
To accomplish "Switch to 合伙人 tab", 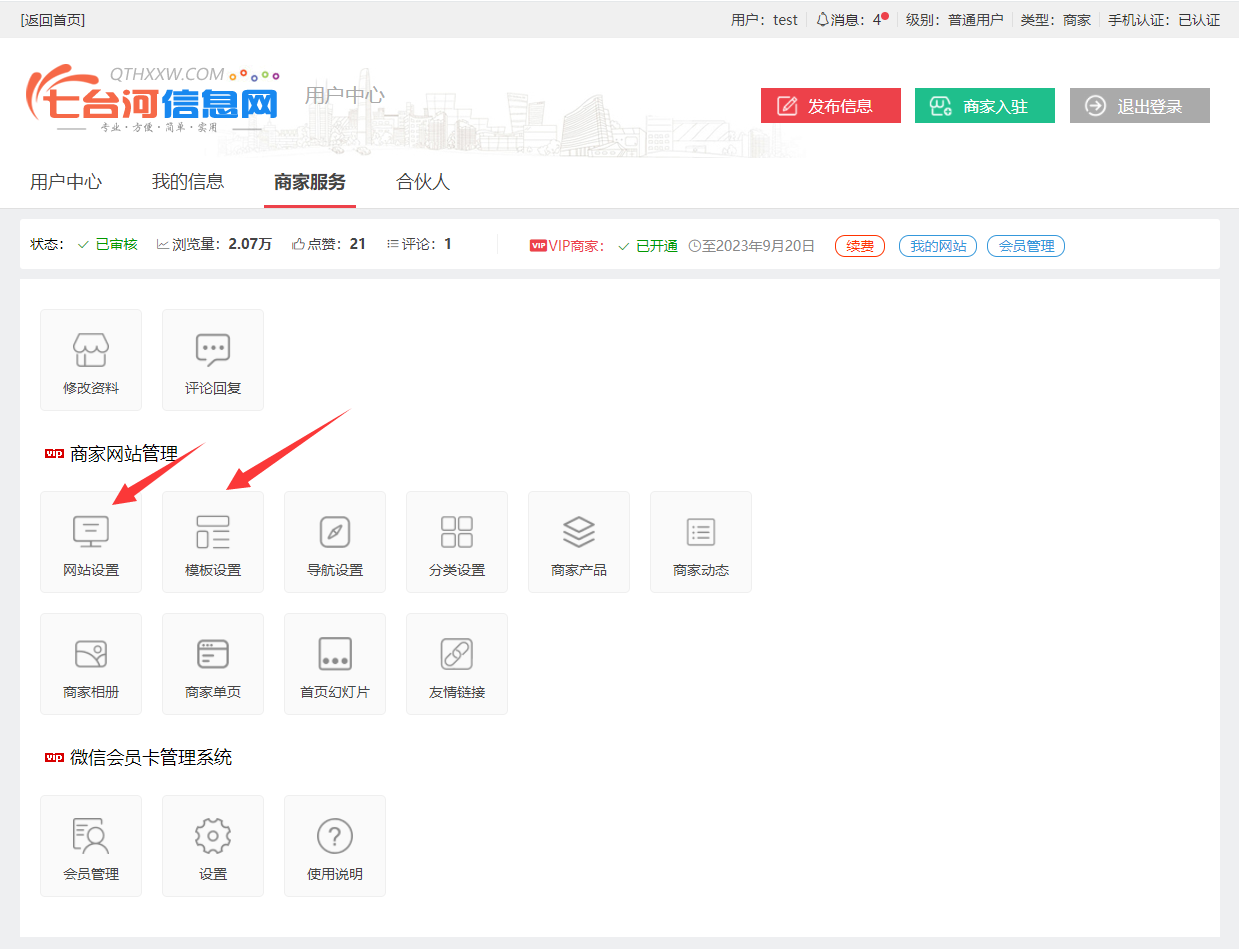I will pyautogui.click(x=423, y=182).
